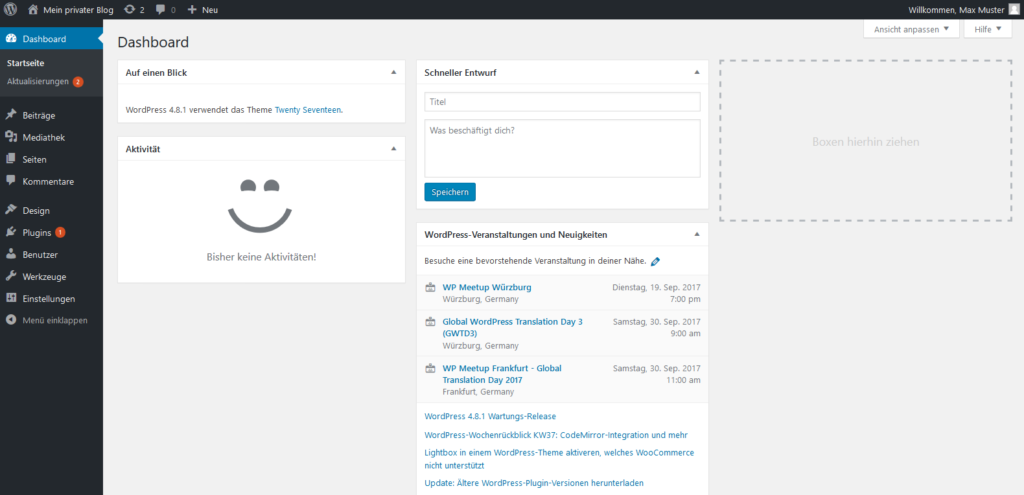Open the Werkzeuge menu
This screenshot has height=495, width=1024.
click(51, 277)
